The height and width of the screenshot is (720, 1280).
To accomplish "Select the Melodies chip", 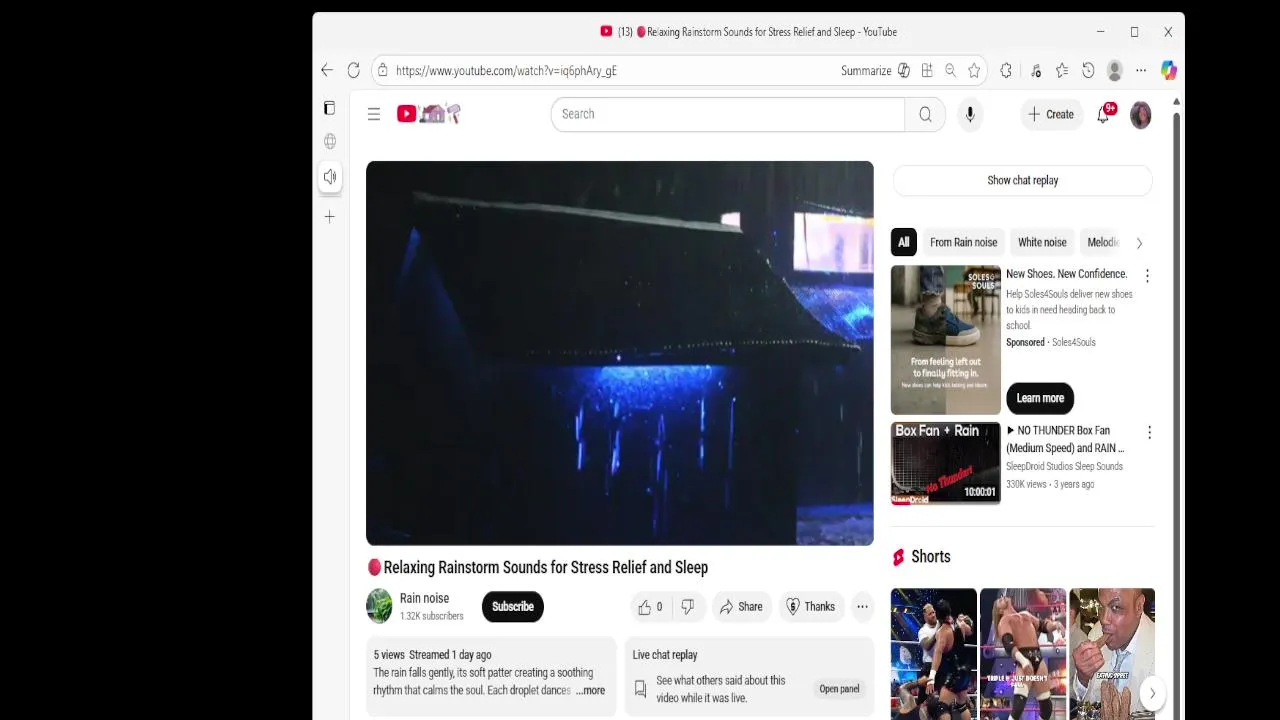I will tap(1102, 242).
